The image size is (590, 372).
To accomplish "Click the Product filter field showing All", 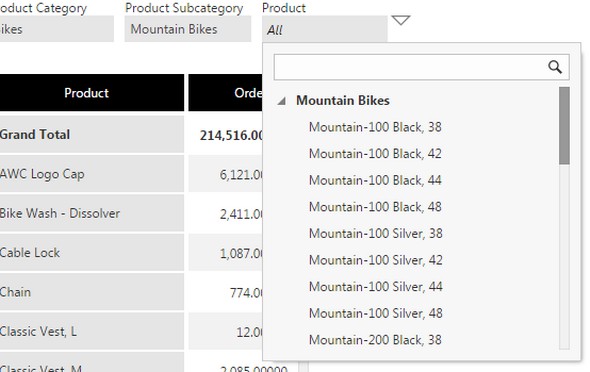I will pyautogui.click(x=325, y=29).
